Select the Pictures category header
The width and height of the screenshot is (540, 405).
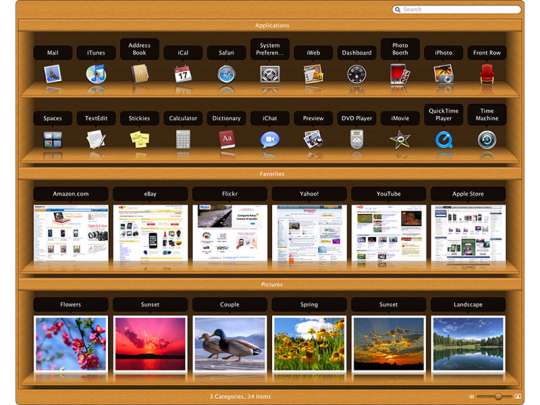coord(272,284)
